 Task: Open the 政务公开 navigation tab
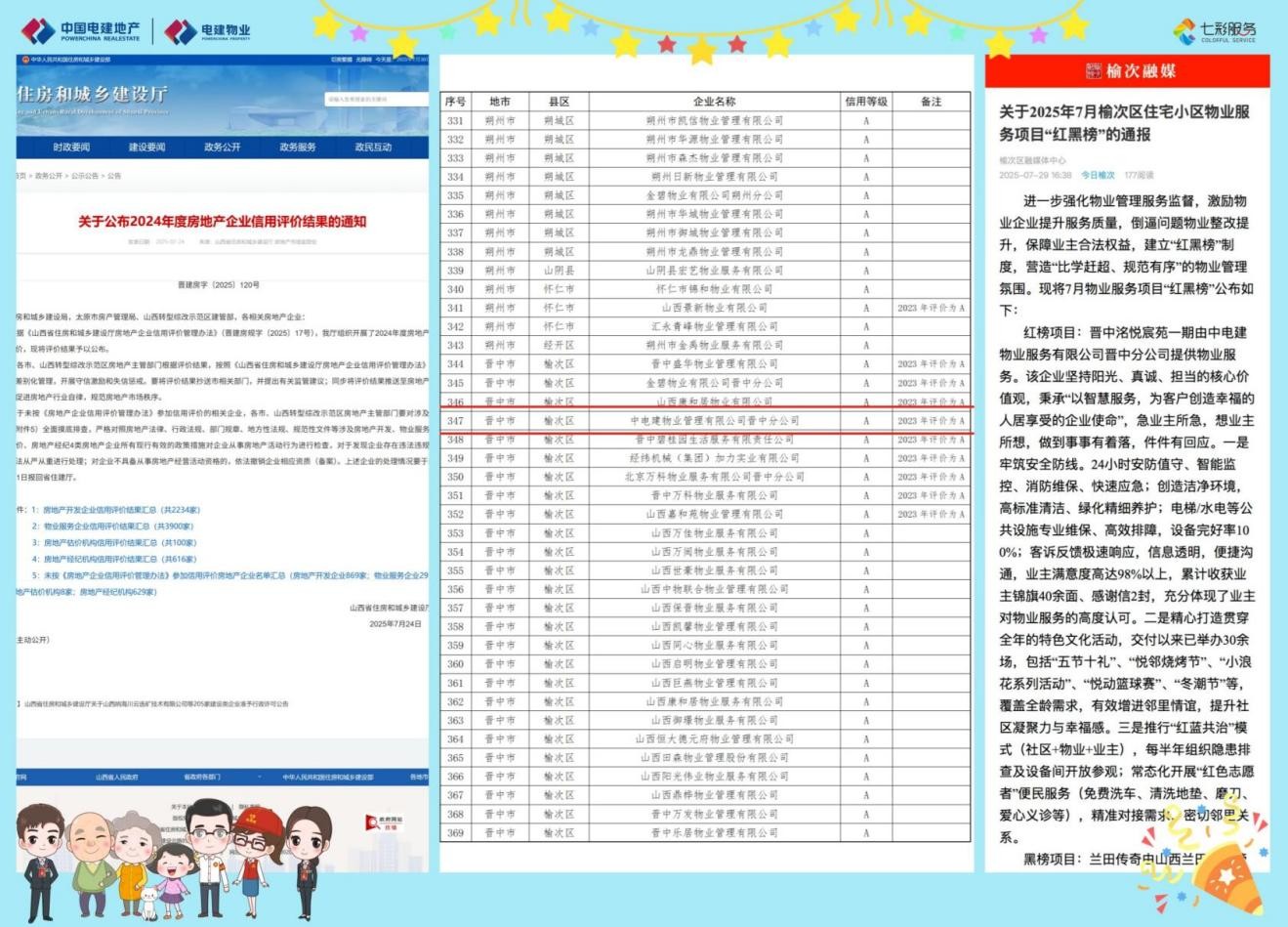tap(222, 147)
